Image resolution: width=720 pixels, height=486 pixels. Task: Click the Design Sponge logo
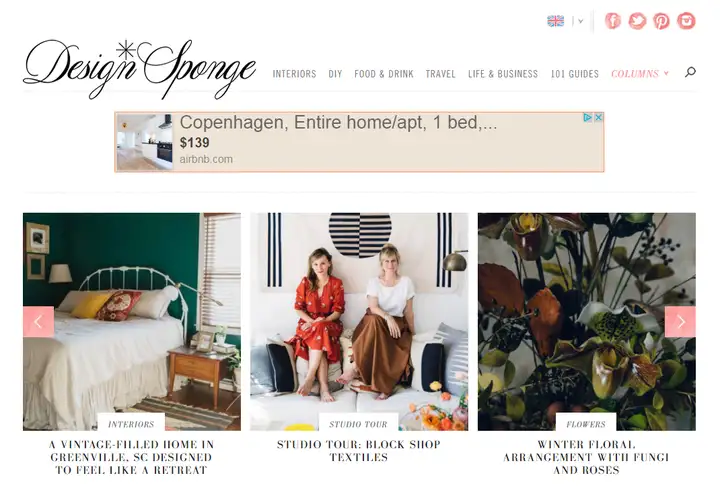point(139,69)
